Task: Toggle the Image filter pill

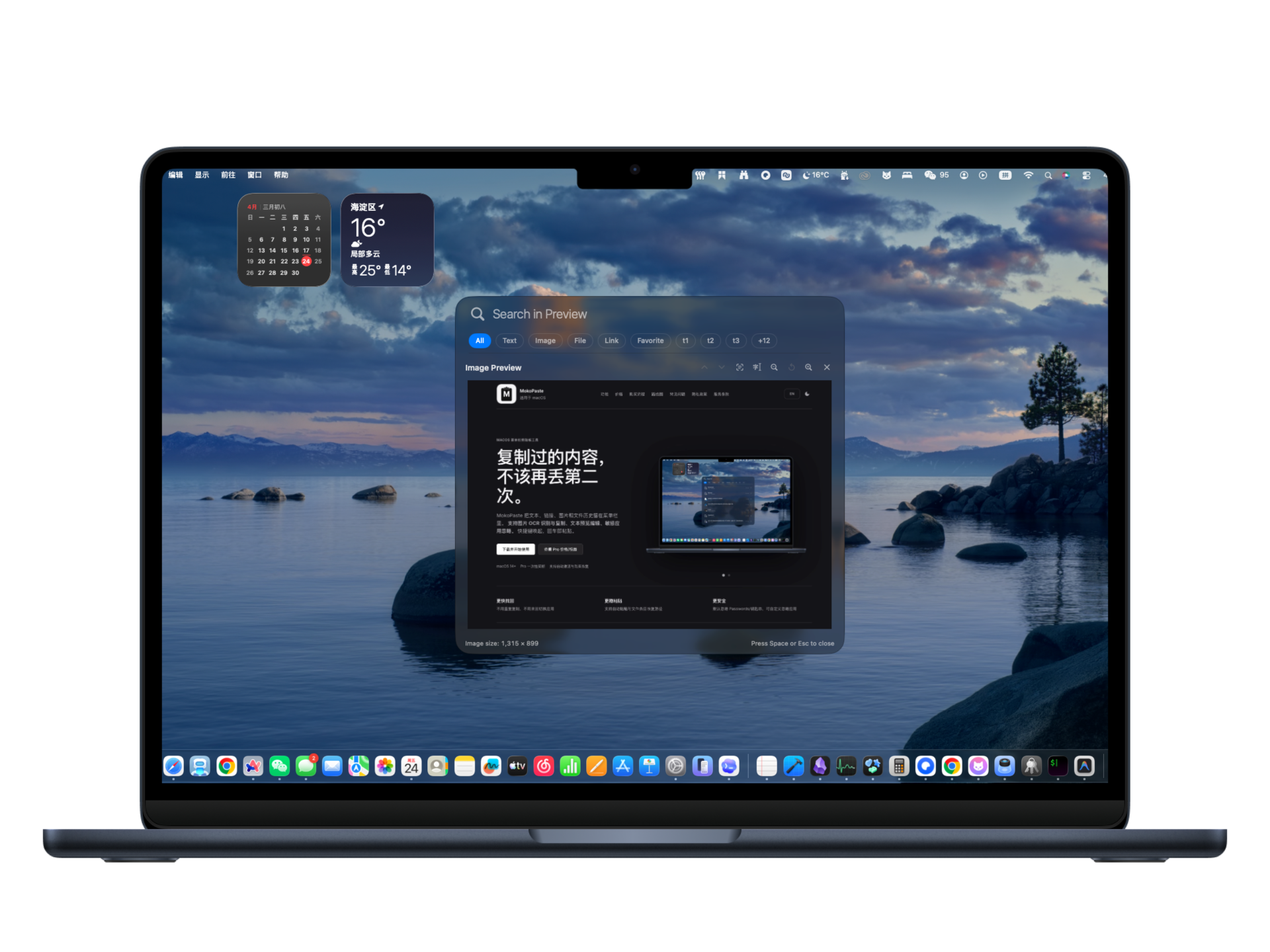Action: click(545, 340)
